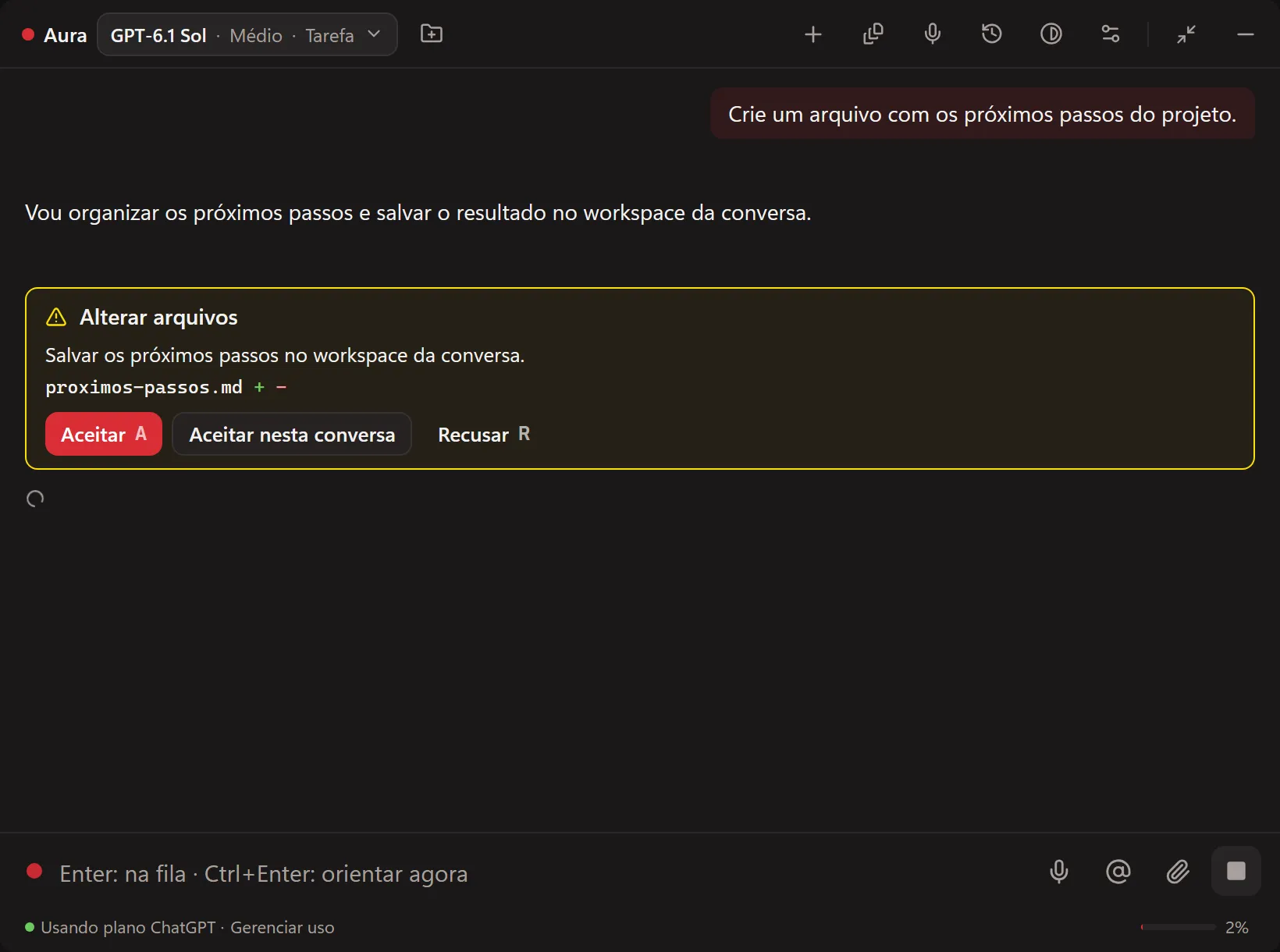The width and height of the screenshot is (1280, 952).
Task: Open the settings sliders icon
Action: tap(1111, 34)
